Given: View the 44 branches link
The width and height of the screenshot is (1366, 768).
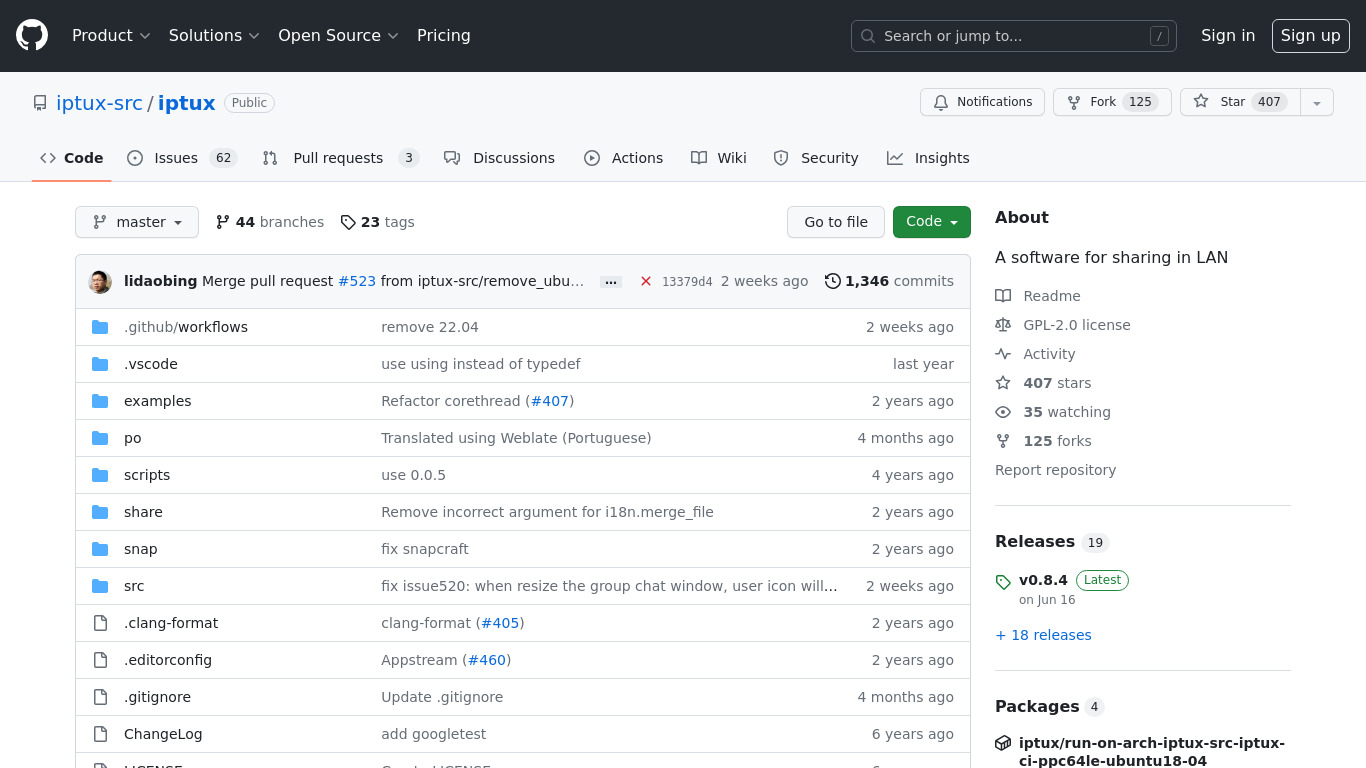Looking at the screenshot, I should (x=270, y=222).
